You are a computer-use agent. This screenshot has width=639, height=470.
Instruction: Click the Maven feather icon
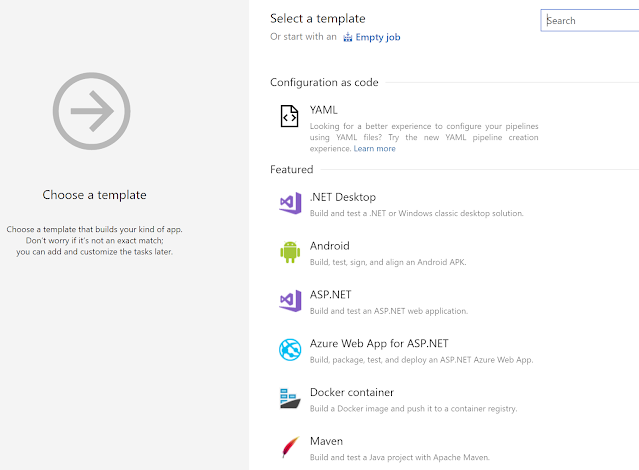(x=289, y=446)
